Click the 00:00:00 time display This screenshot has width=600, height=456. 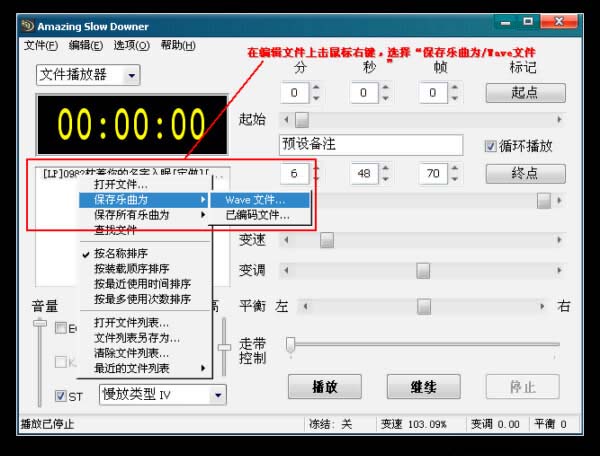[132, 124]
